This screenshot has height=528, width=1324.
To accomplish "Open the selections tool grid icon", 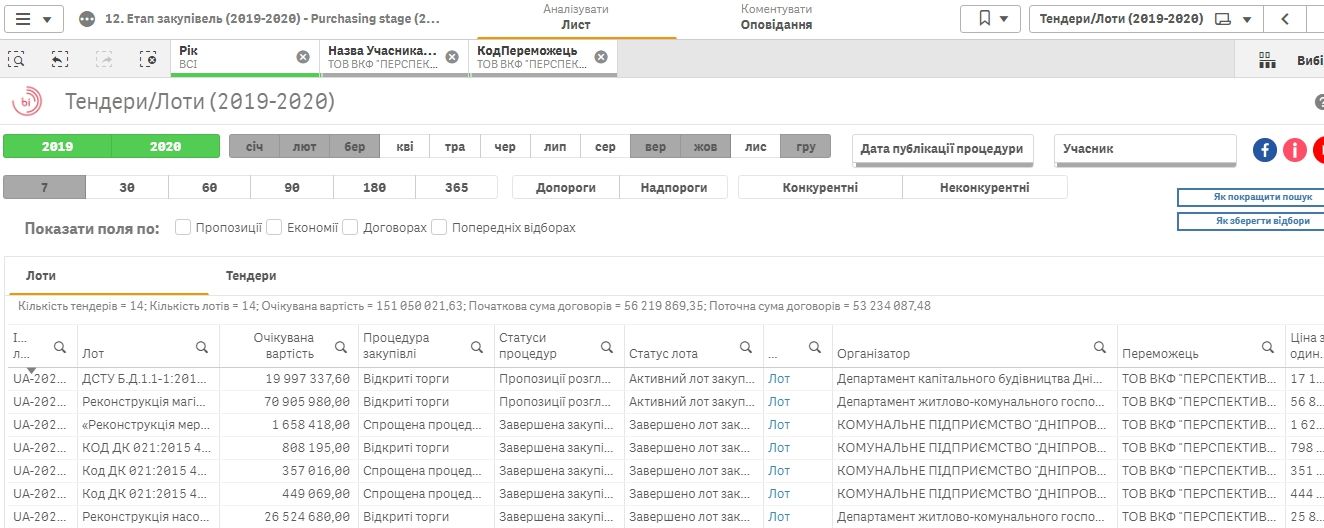I will pos(1267,60).
